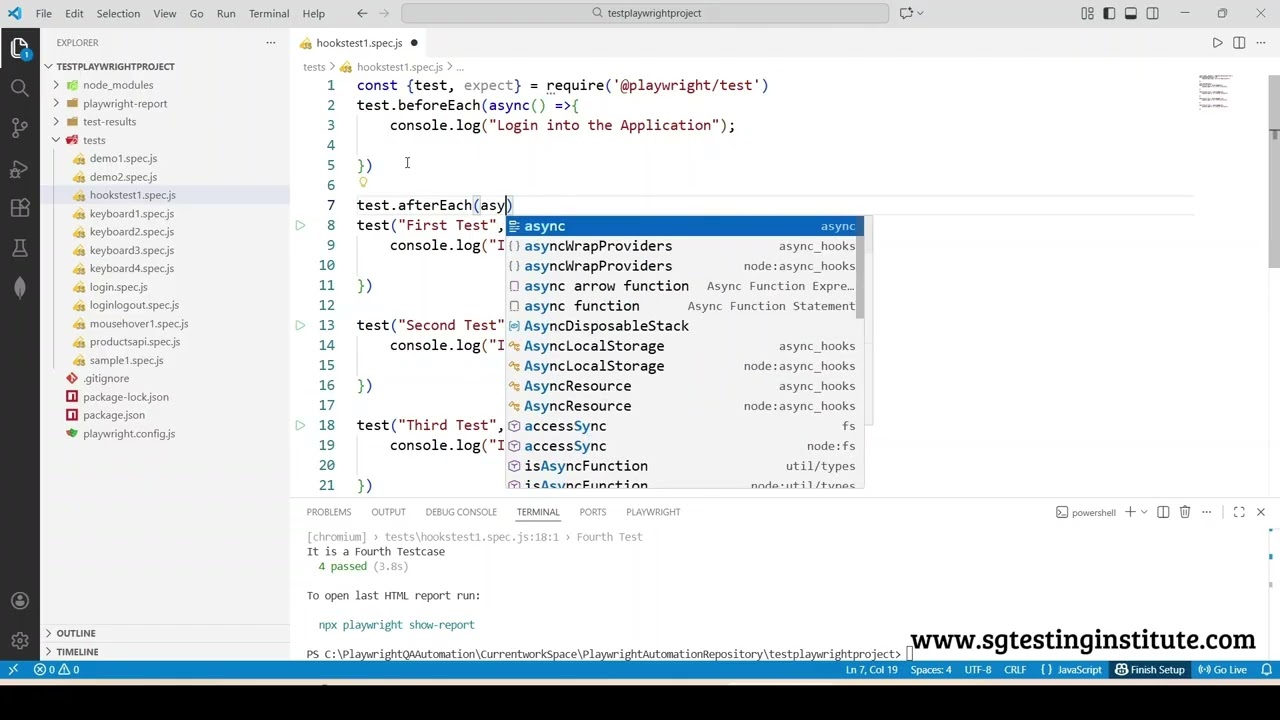Kill terminal with the trash icon

(1185, 512)
